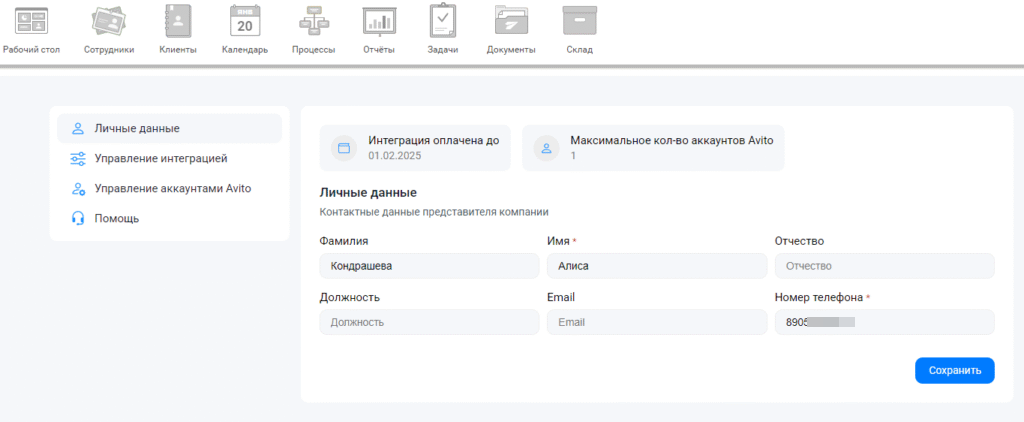The width and height of the screenshot is (1024, 422).
Task: Click the user-gear icon beside Управление аккаунтами Avito
Action: click(x=78, y=189)
